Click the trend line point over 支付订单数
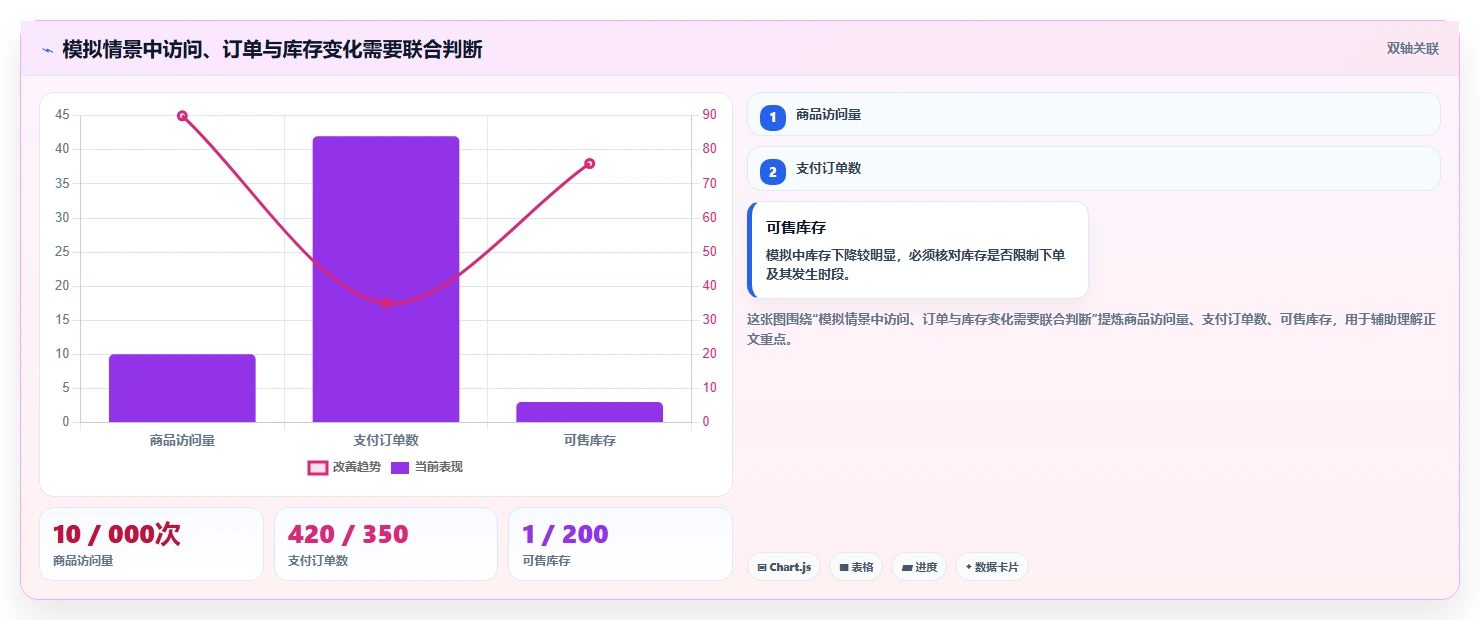The height and width of the screenshot is (620, 1480). [x=386, y=303]
